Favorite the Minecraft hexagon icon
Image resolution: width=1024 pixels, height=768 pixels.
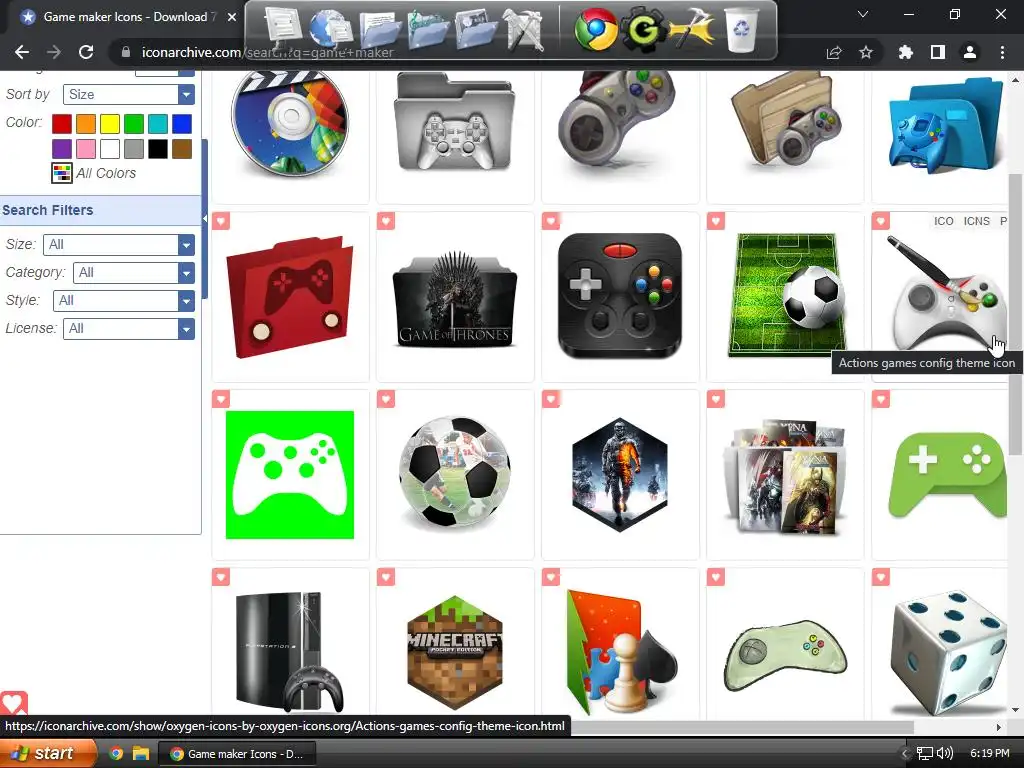tap(386, 577)
